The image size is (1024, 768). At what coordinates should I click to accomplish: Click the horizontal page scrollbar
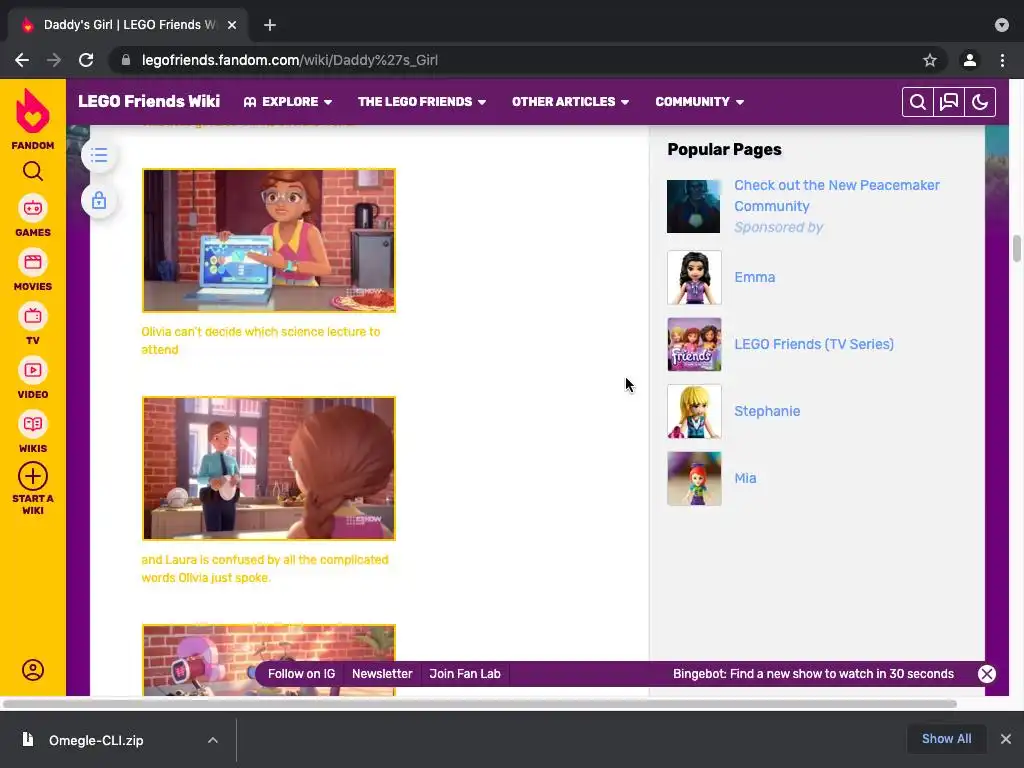479,704
